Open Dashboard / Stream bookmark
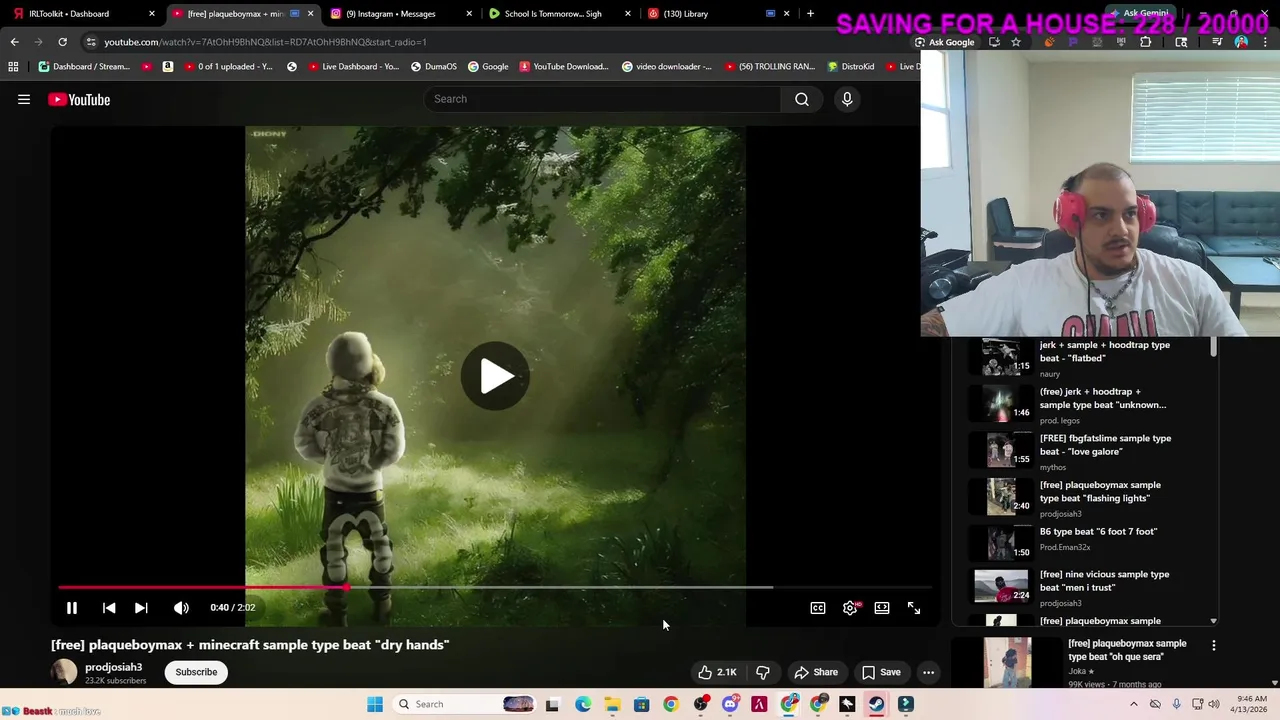This screenshot has height=720, width=1280. tap(84, 66)
